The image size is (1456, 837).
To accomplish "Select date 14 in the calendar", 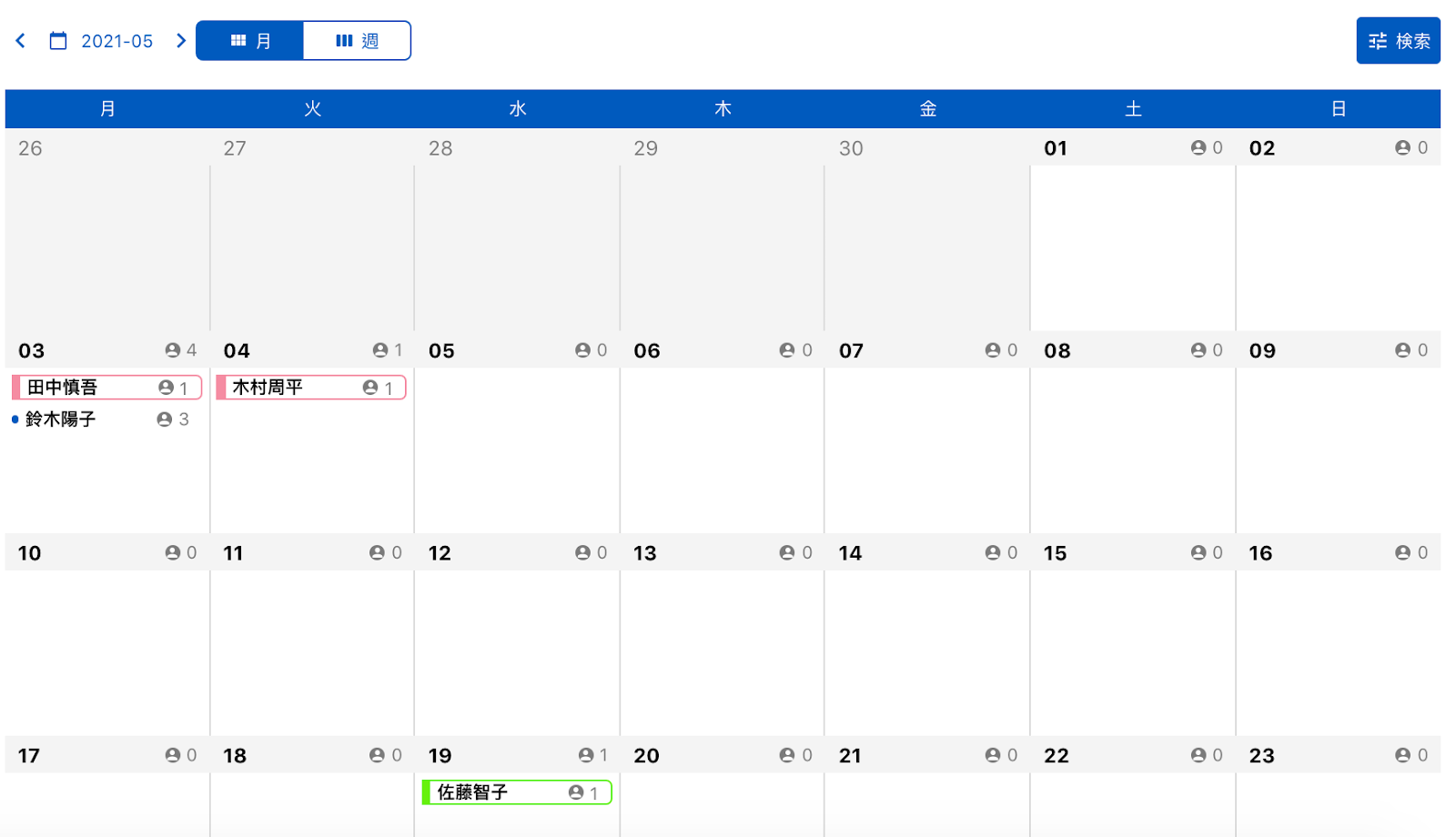I will pos(850,553).
